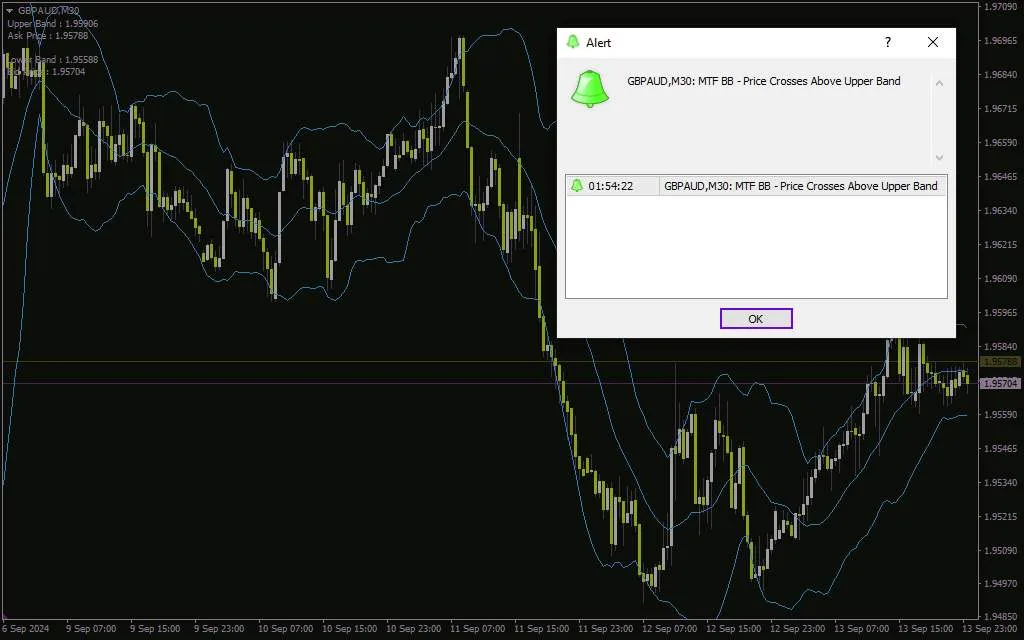Click the GBPAUD,M30 chart symbol label

pyautogui.click(x=48, y=10)
